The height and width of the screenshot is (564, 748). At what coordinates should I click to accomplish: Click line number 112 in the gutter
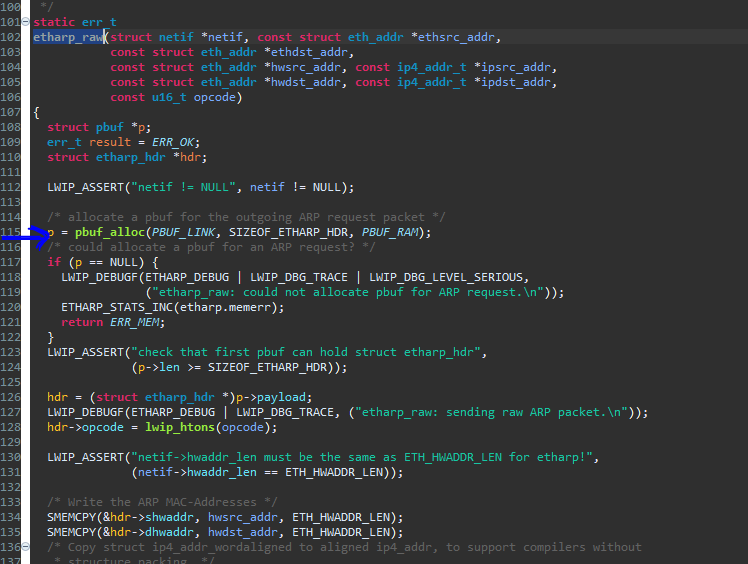(x=10, y=188)
